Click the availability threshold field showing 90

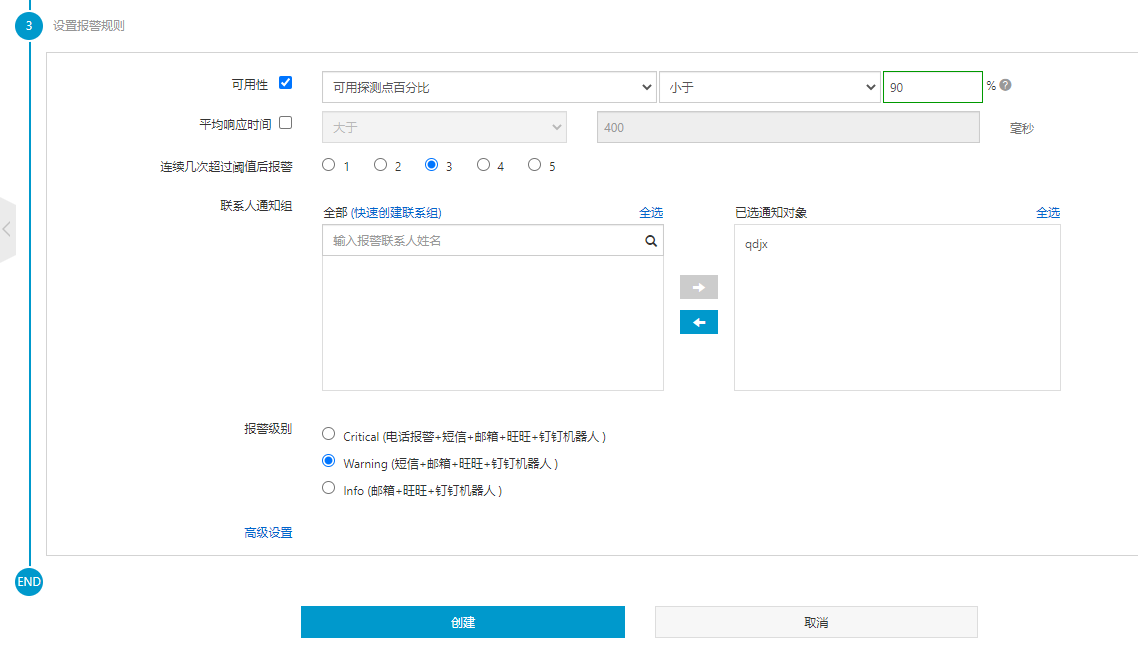pos(933,87)
